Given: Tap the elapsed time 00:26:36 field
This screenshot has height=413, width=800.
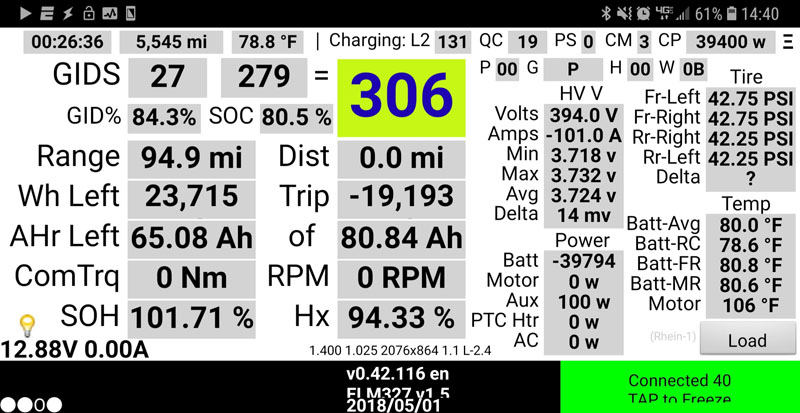Looking at the screenshot, I should pos(68,42).
